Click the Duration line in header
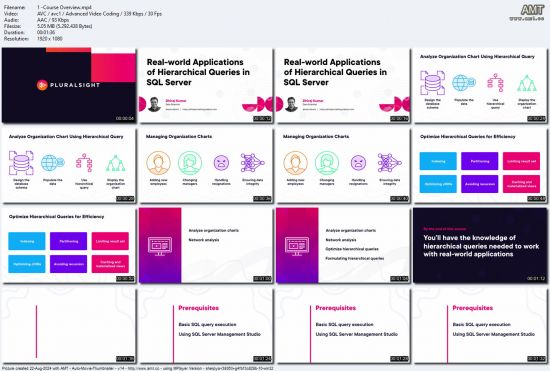Viewport: 550px width, 371px height. click(29, 33)
